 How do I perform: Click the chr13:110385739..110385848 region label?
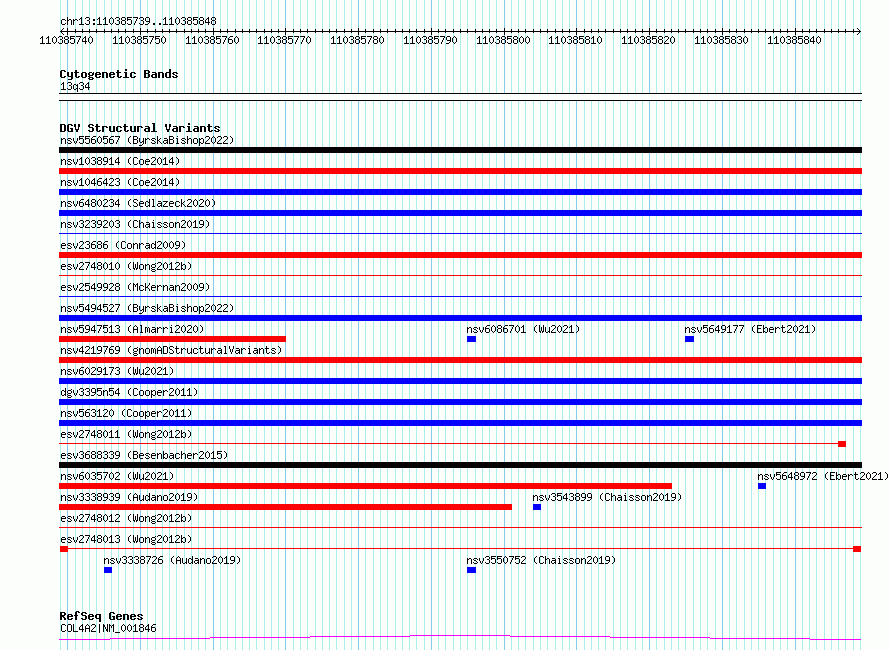[138, 21]
